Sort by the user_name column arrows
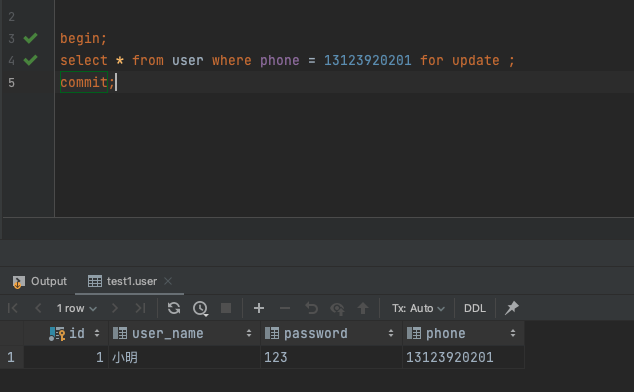 coord(249,333)
